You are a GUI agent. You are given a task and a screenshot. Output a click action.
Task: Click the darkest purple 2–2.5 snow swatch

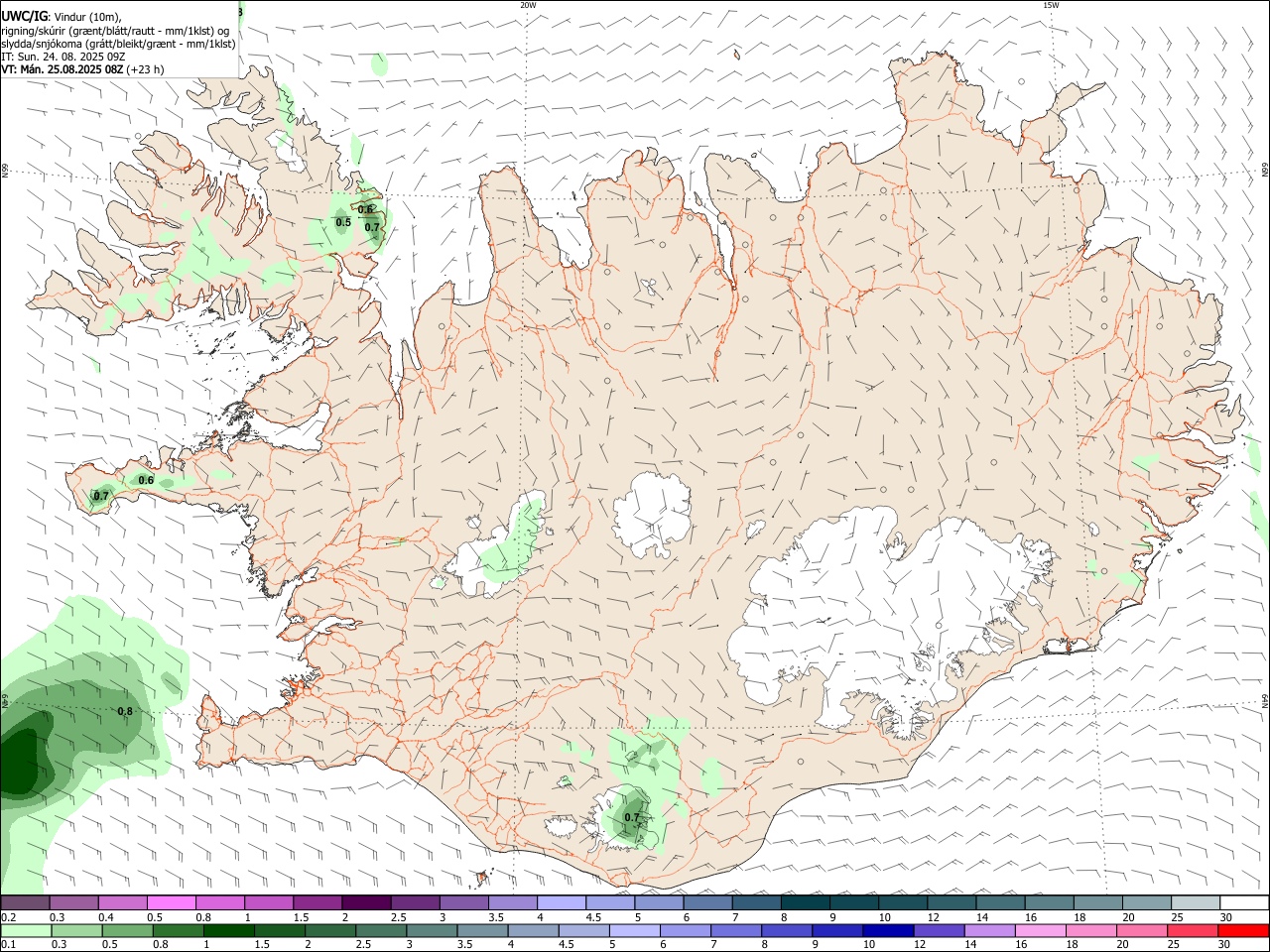pyautogui.click(x=366, y=903)
